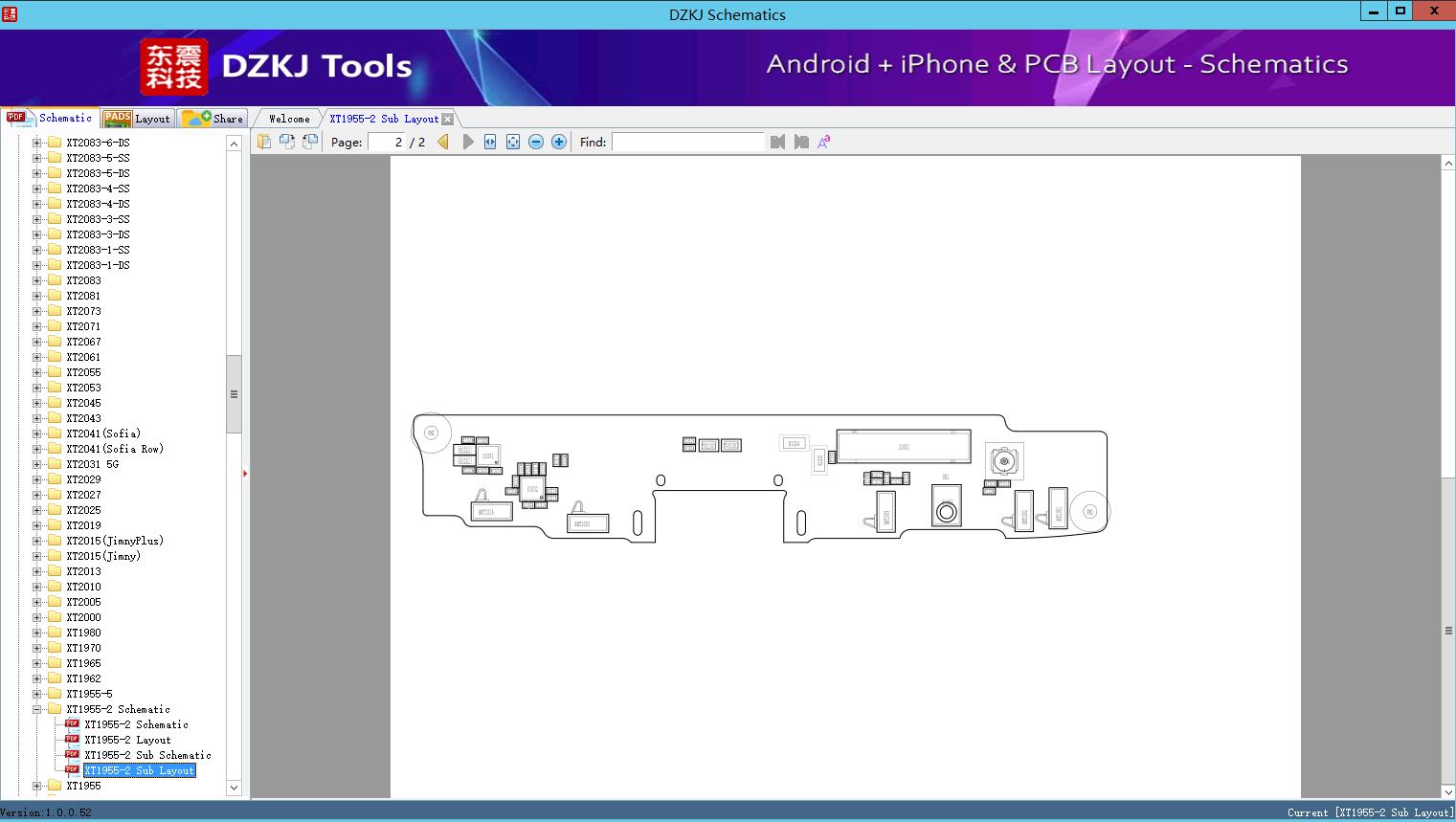Click the next page arrow
This screenshot has width=1456, height=822.
coord(467,142)
